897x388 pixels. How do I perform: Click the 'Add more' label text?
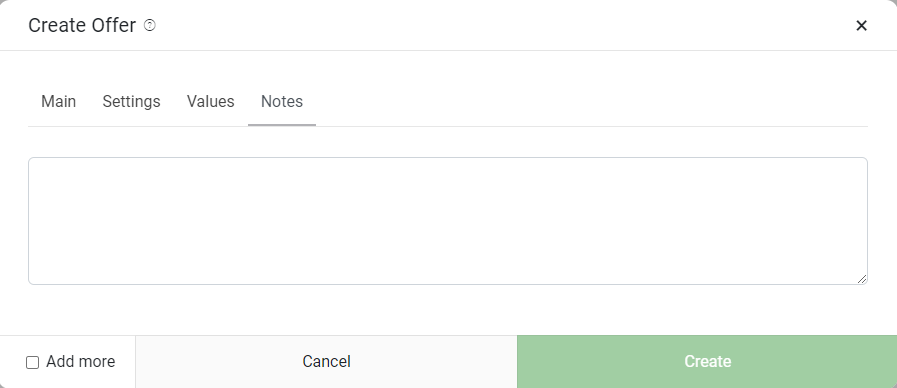[81, 362]
